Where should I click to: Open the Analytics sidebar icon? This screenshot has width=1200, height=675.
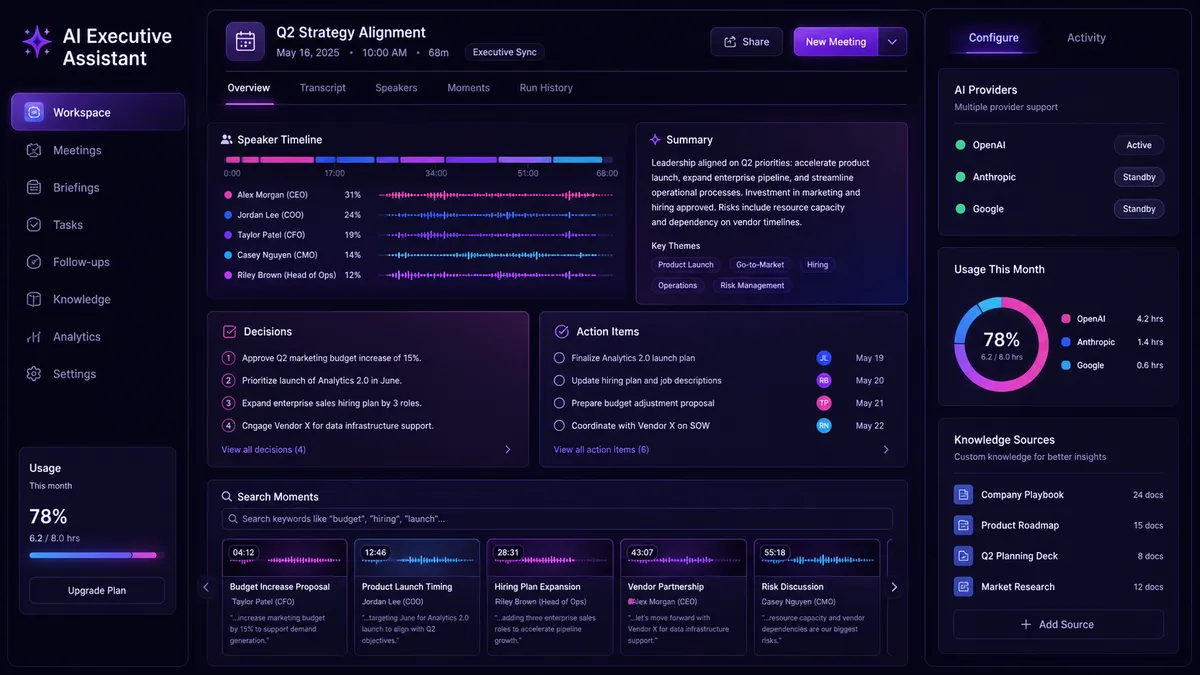tap(34, 337)
